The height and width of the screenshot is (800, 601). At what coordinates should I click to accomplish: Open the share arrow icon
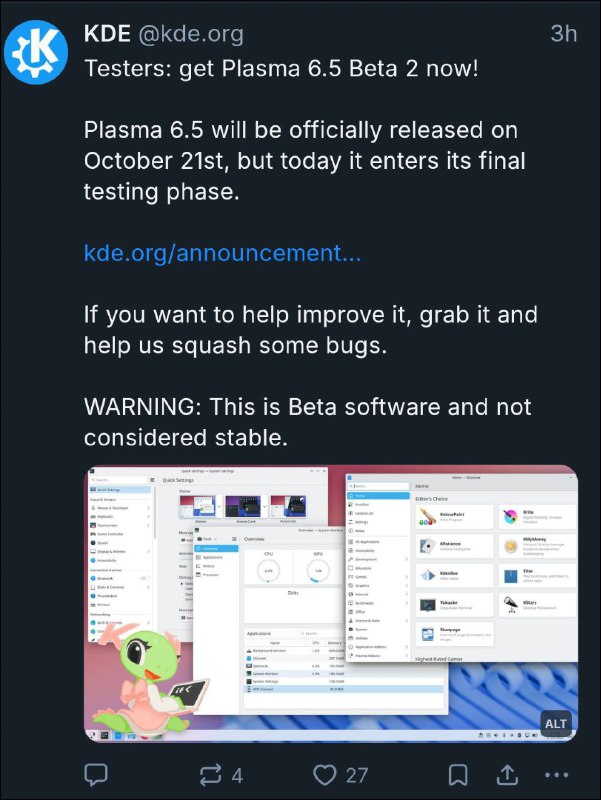507,775
